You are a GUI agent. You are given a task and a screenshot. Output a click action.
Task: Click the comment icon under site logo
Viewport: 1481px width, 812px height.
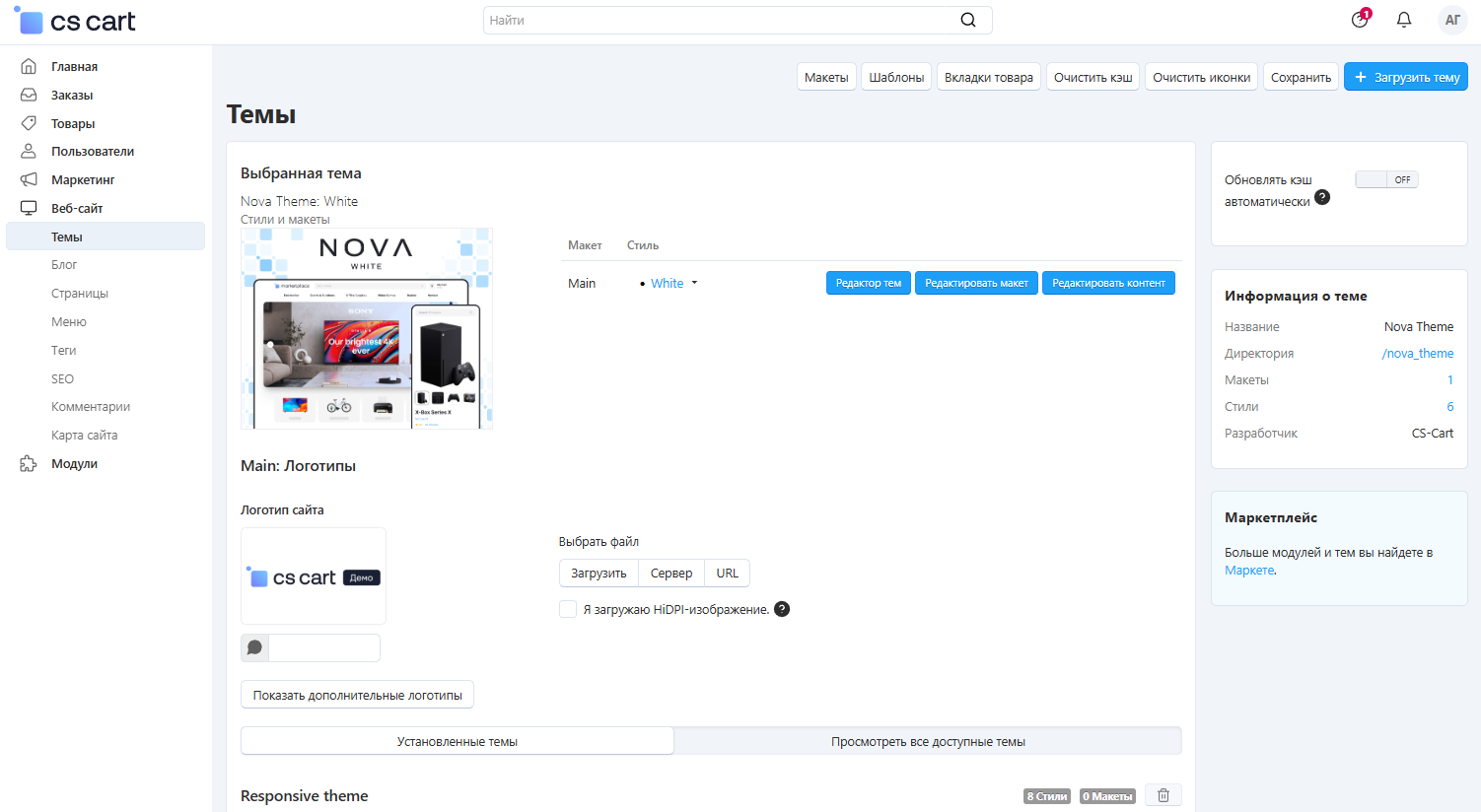(254, 647)
